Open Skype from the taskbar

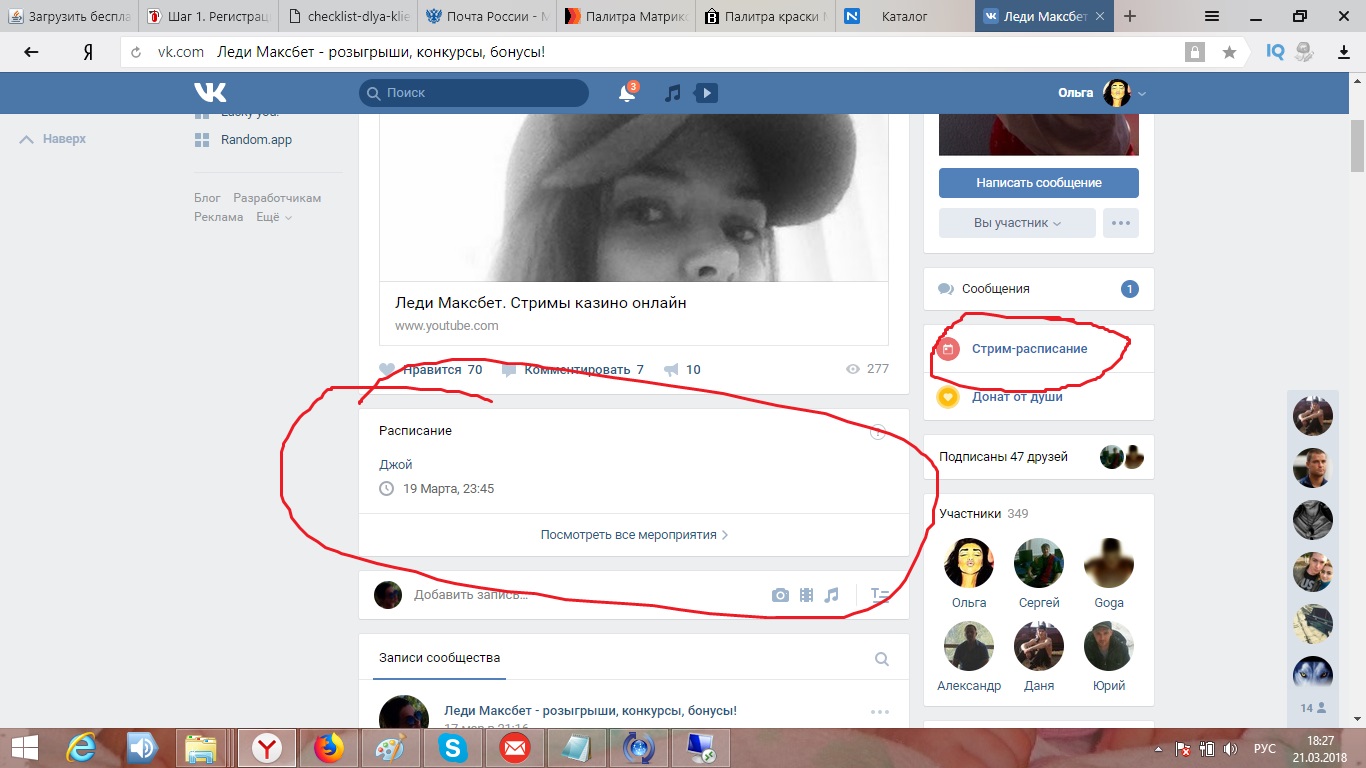pyautogui.click(x=452, y=747)
